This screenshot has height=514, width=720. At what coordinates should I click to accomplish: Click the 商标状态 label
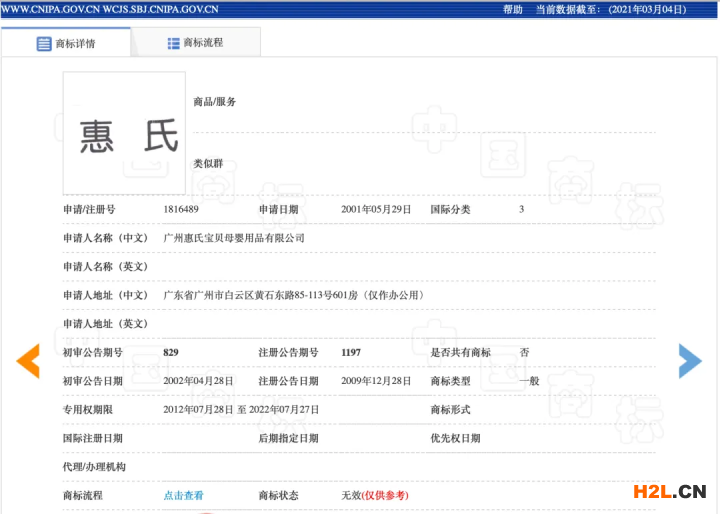pos(279,495)
